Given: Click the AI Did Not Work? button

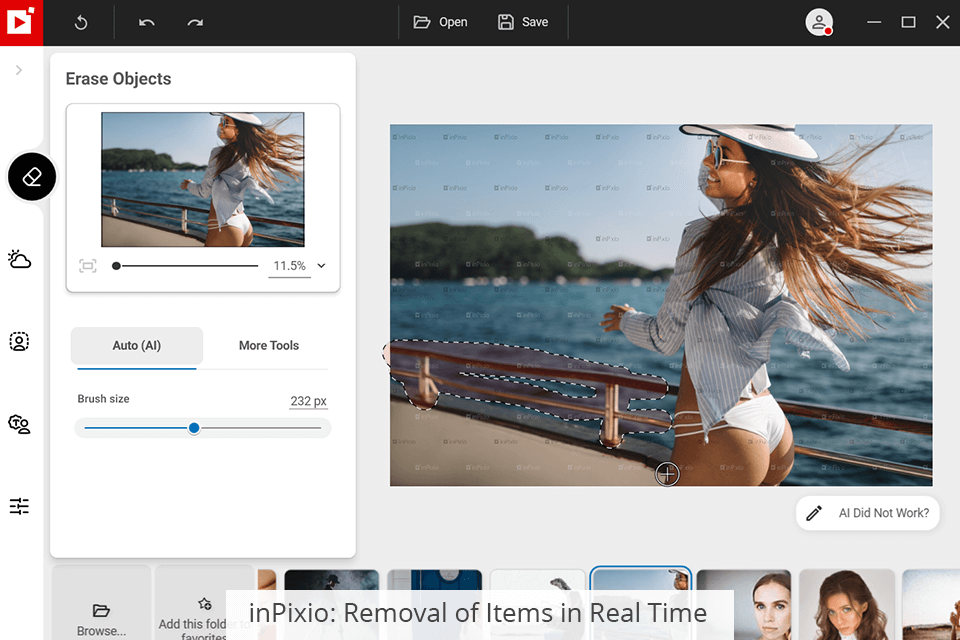Looking at the screenshot, I should coord(868,513).
